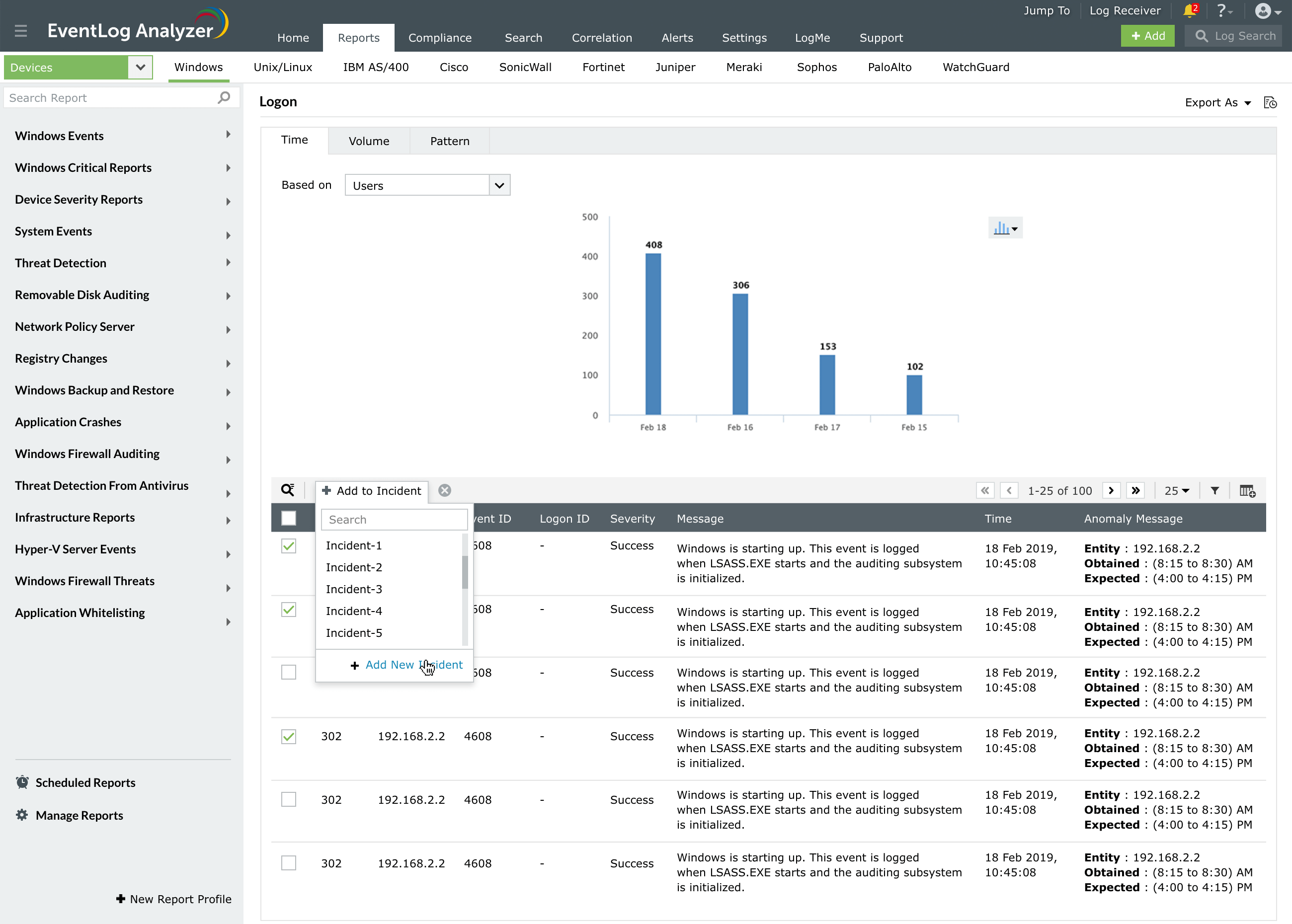The width and height of the screenshot is (1292, 924).
Task: Open the filter funnel icon
Action: tap(1214, 490)
